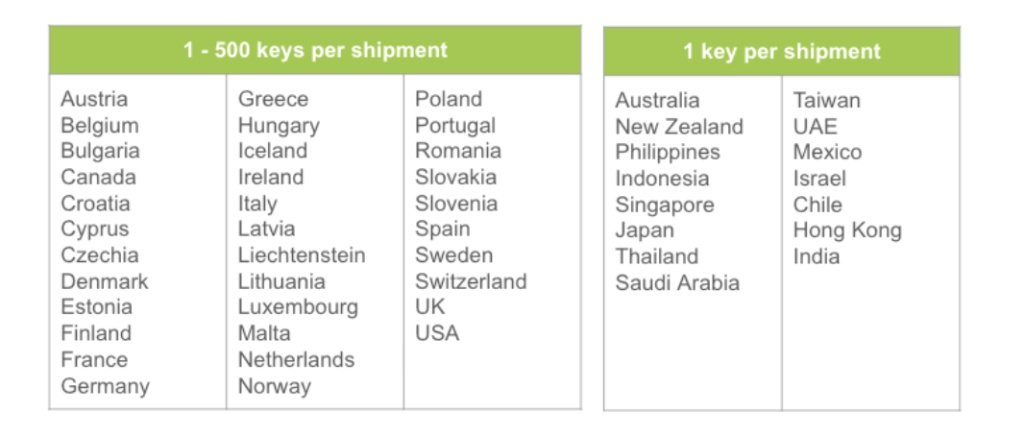Click on USA

coord(437,333)
